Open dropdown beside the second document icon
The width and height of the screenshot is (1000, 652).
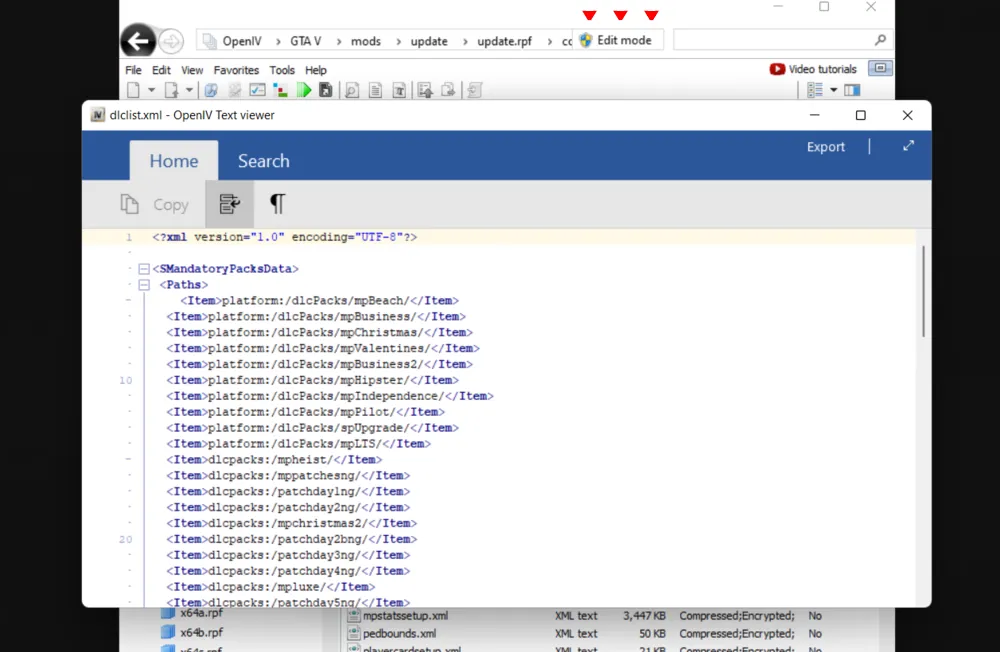[189, 90]
